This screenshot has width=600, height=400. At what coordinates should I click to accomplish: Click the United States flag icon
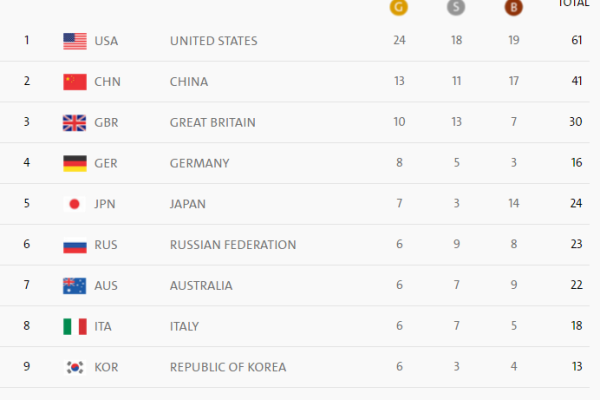click(75, 41)
